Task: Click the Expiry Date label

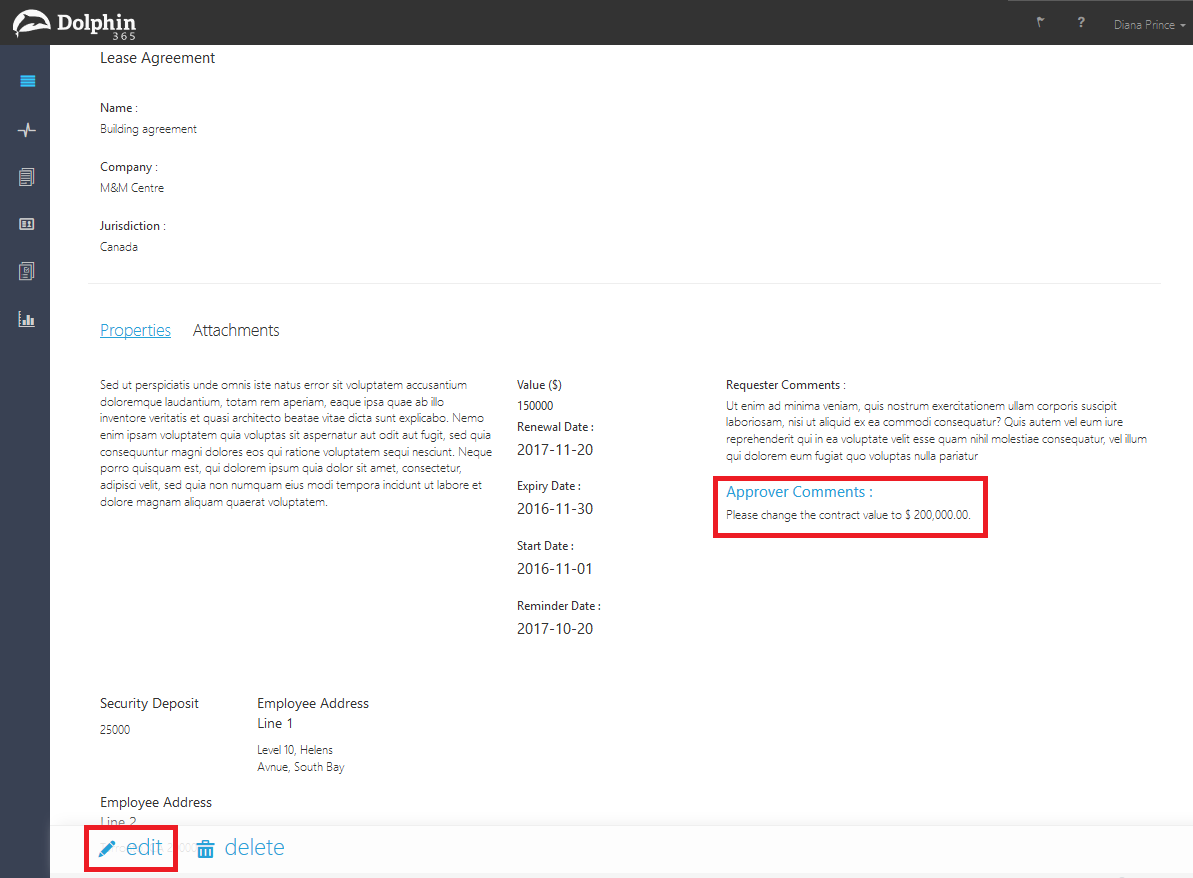Action: click(x=549, y=486)
